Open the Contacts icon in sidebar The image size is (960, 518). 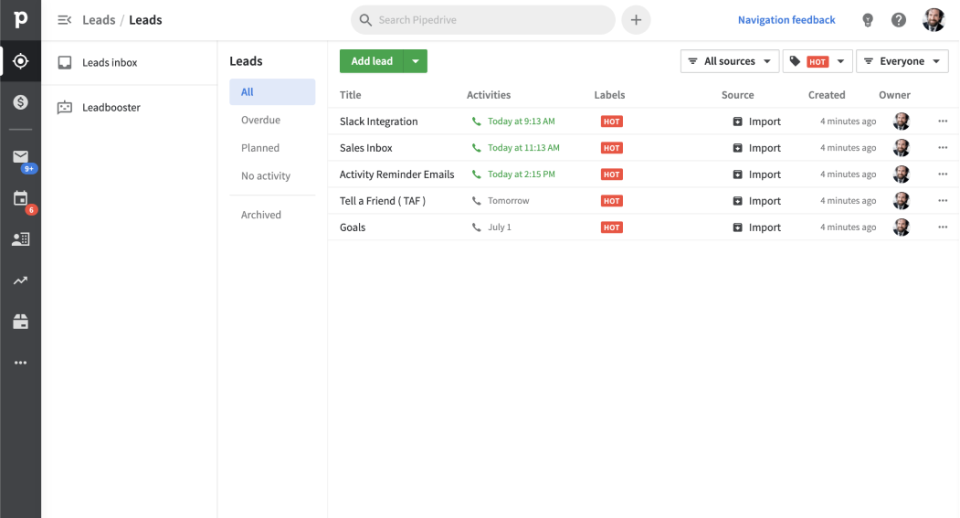point(20,239)
